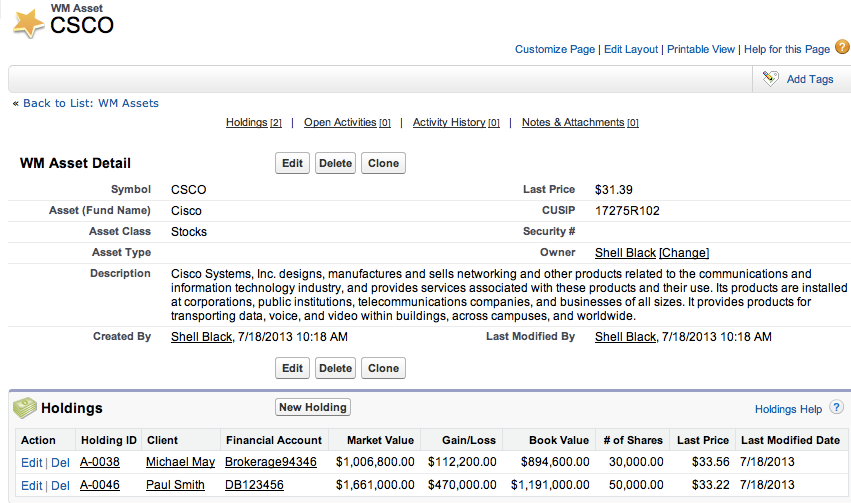Click the Gain/Loss value $470,000.00

pos(462,485)
